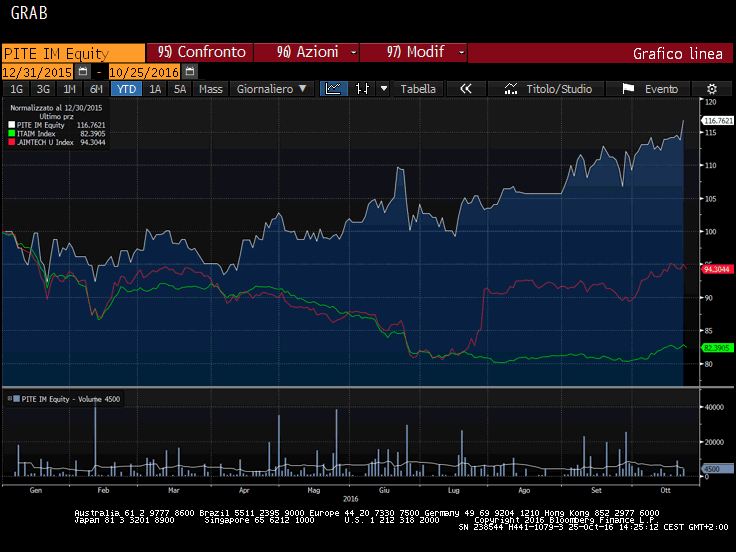Open calendar picker for end date
This screenshot has width=736, height=552.
point(190,72)
